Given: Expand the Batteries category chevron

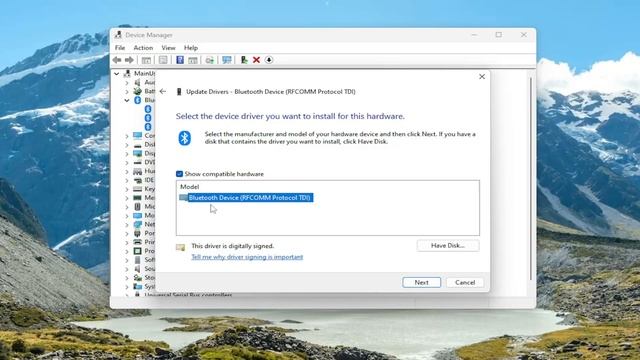Looking at the screenshot, I should (x=127, y=91).
